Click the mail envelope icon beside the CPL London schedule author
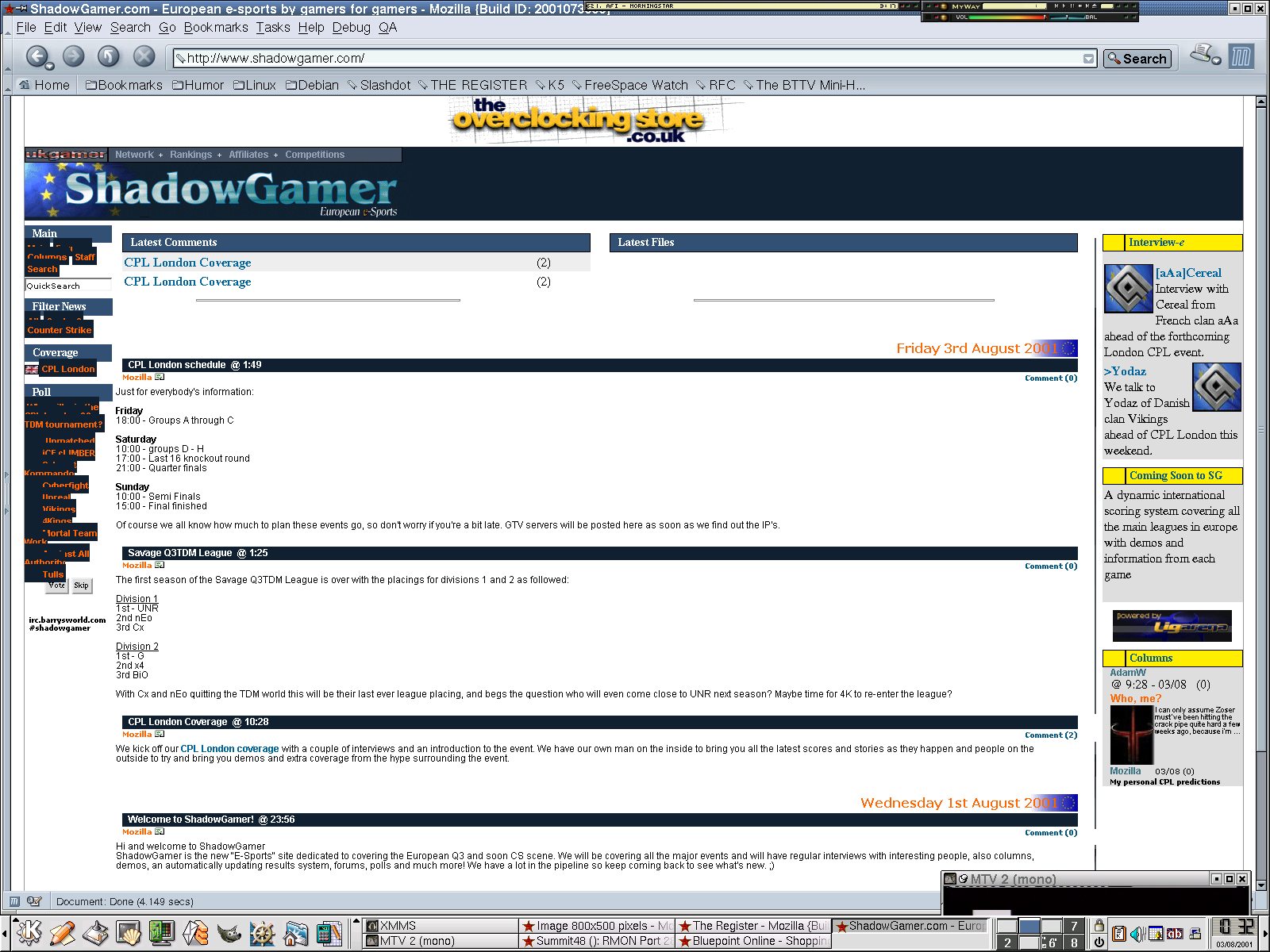Viewport: 1270px width, 952px height. (160, 378)
